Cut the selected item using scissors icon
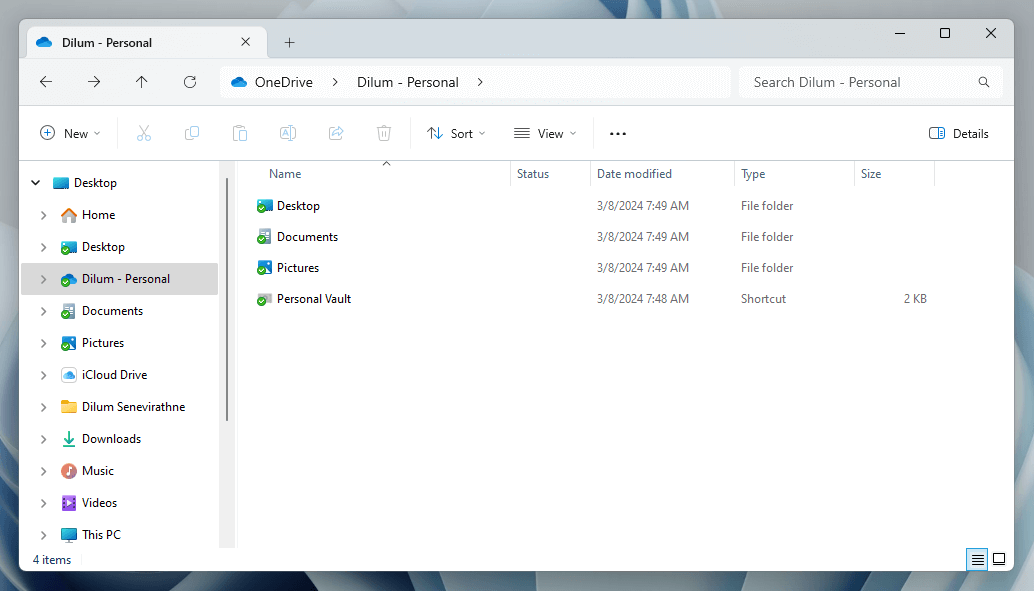 [x=143, y=133]
